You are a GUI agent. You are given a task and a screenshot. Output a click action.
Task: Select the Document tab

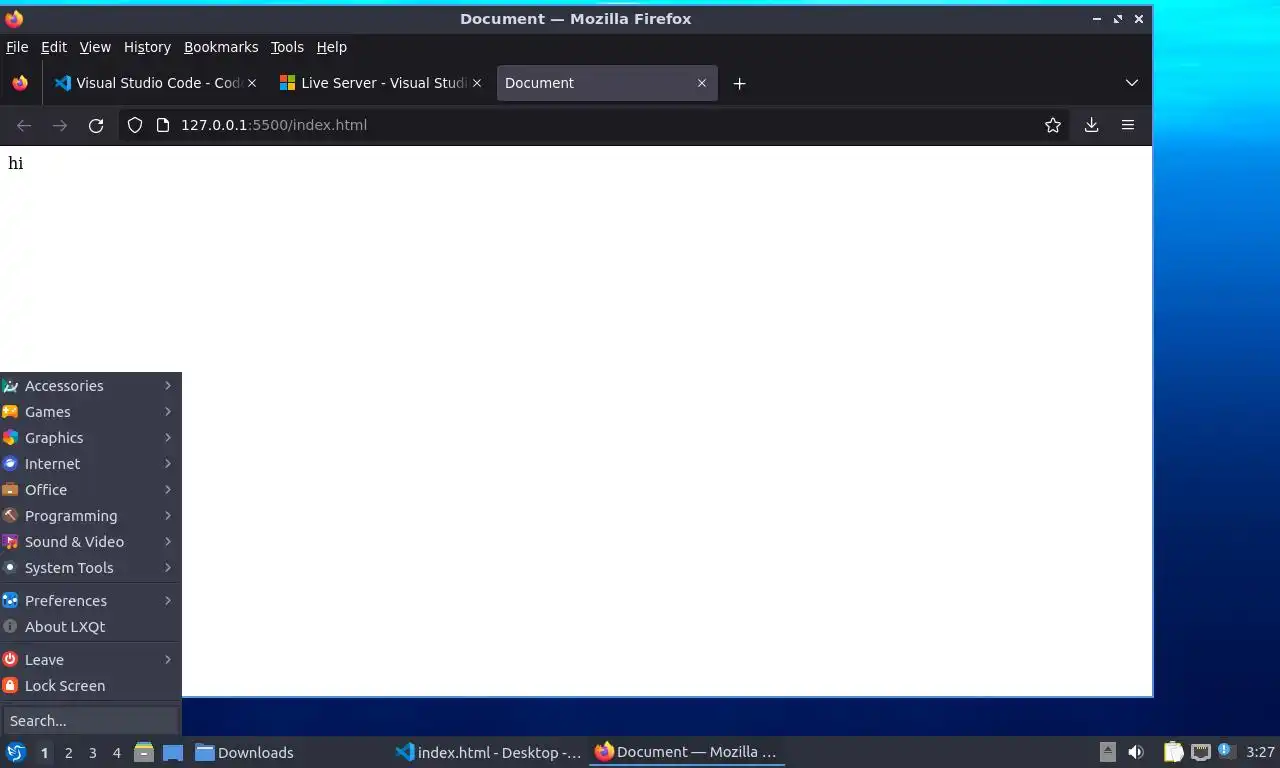point(606,83)
